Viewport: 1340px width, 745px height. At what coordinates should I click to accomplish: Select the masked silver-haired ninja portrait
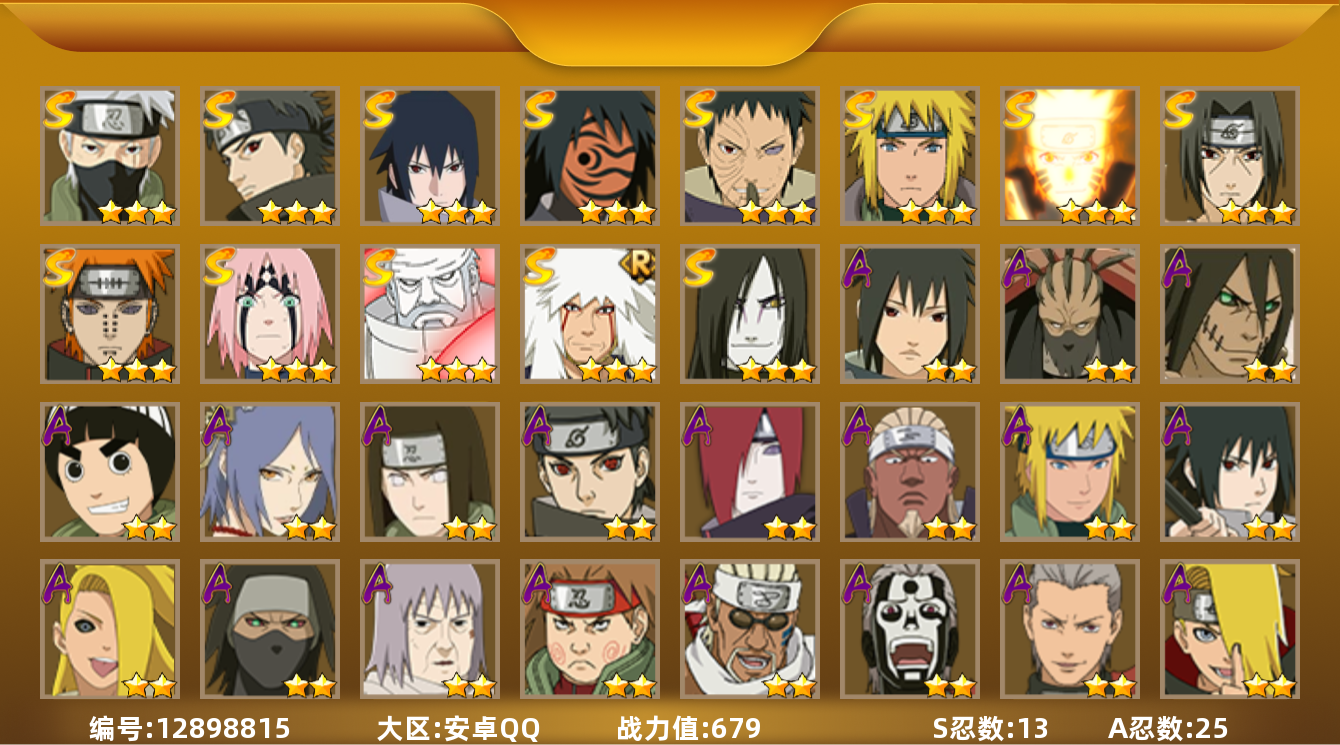[x=110, y=156]
